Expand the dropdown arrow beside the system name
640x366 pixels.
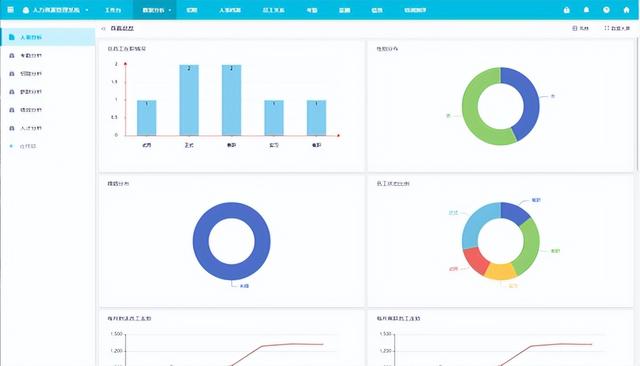click(87, 10)
